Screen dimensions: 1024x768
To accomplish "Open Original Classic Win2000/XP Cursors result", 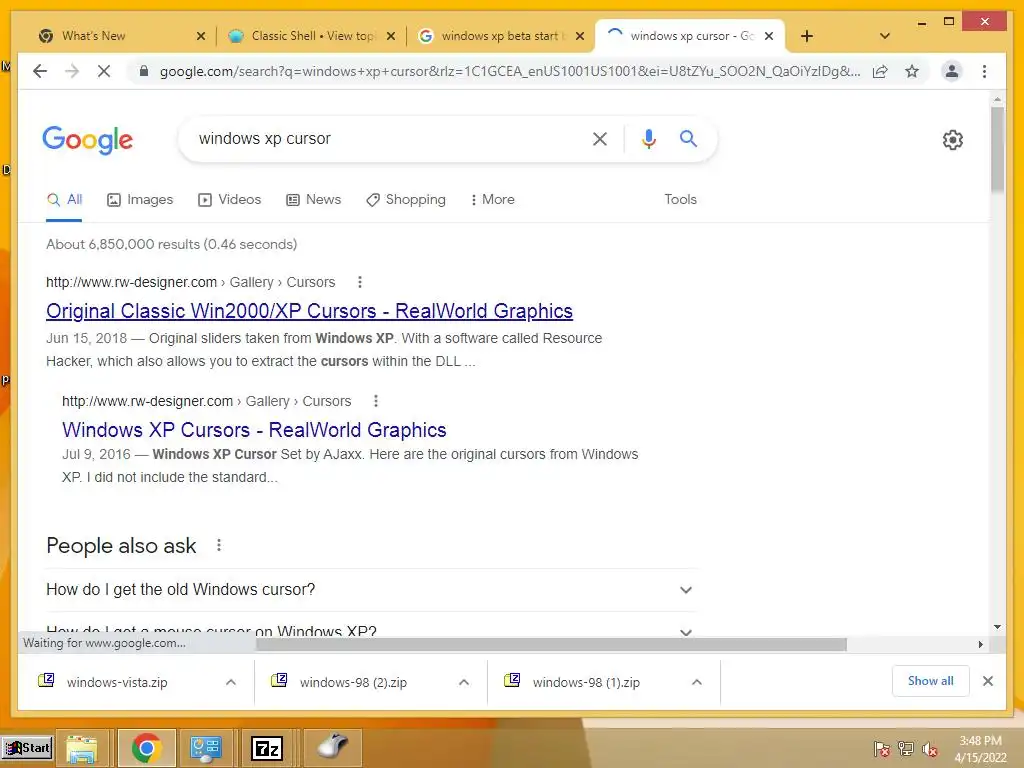I will click(310, 311).
